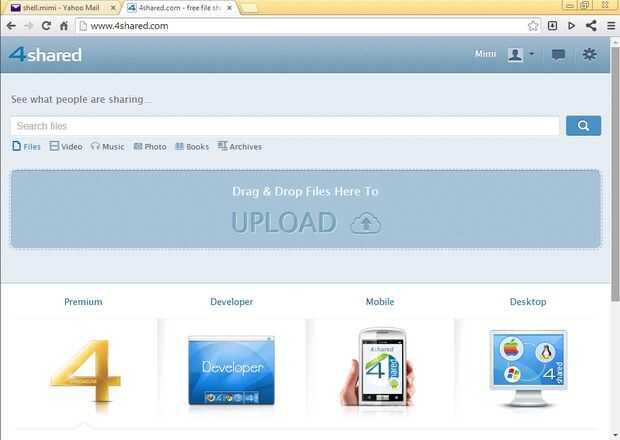Click the UPLOAD text in the drop zone

284,222
